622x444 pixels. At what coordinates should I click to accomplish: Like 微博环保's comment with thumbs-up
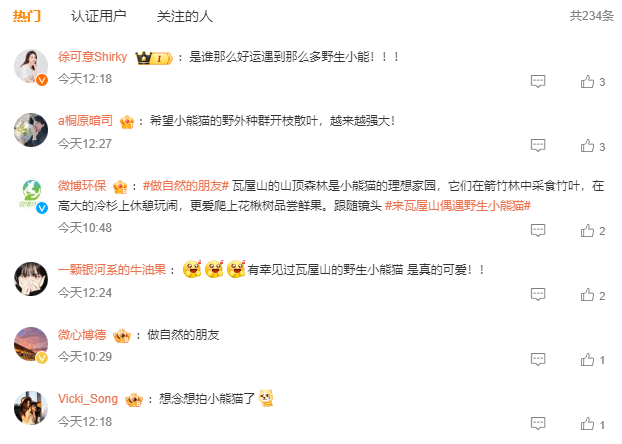587,230
